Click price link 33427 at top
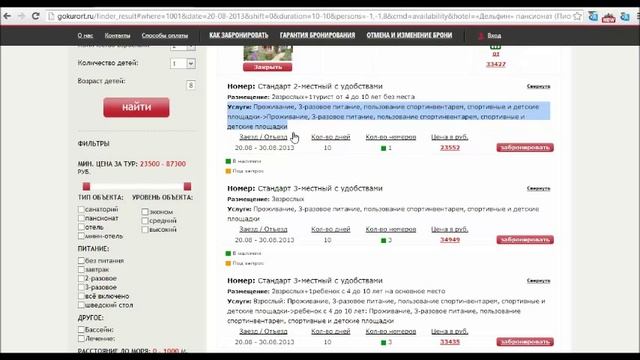 pos(496,64)
